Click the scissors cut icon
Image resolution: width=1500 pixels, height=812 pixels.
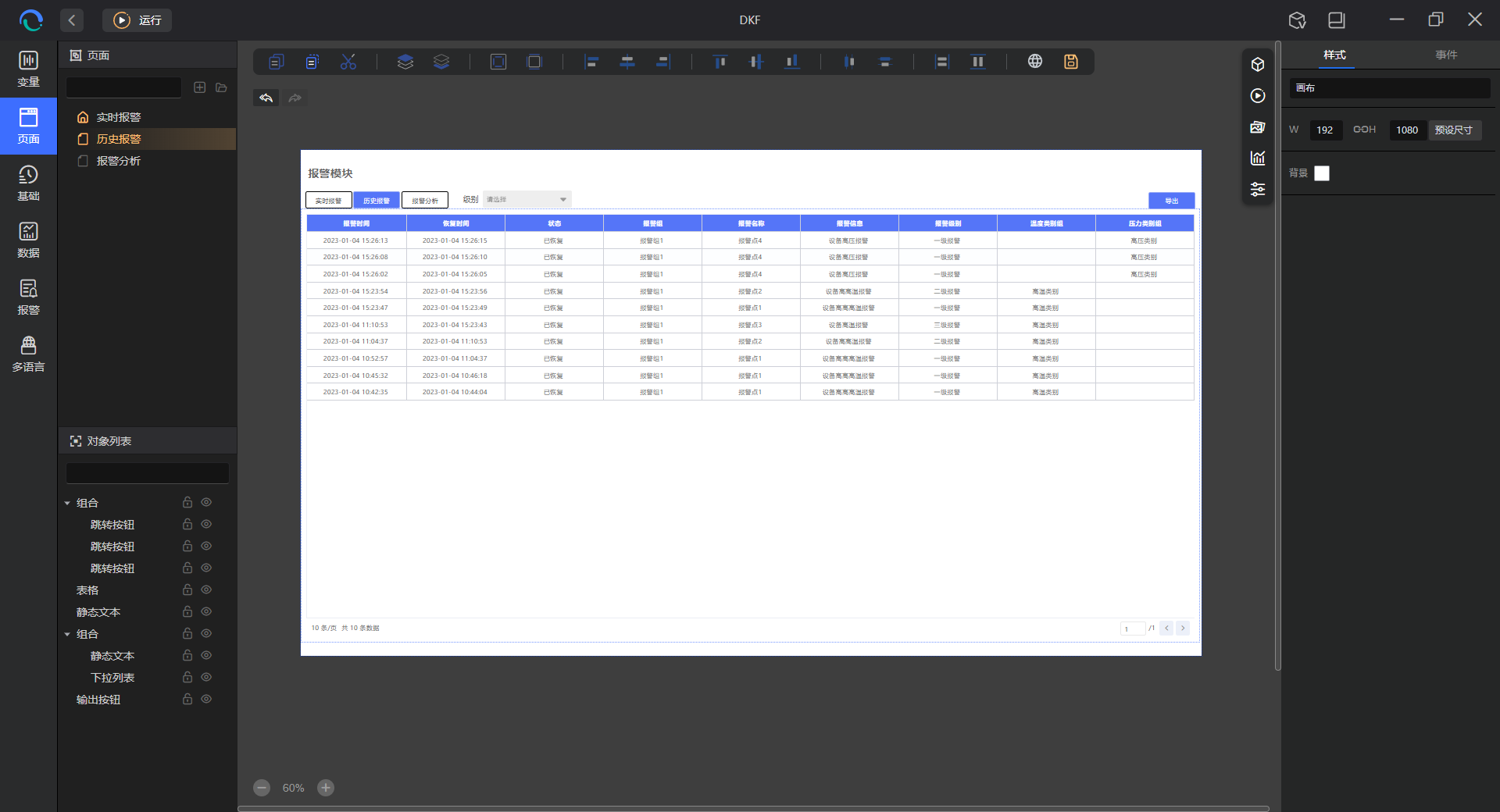348,62
